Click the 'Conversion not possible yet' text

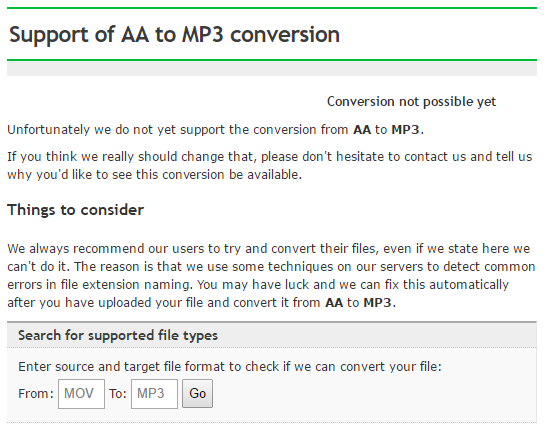click(x=411, y=102)
